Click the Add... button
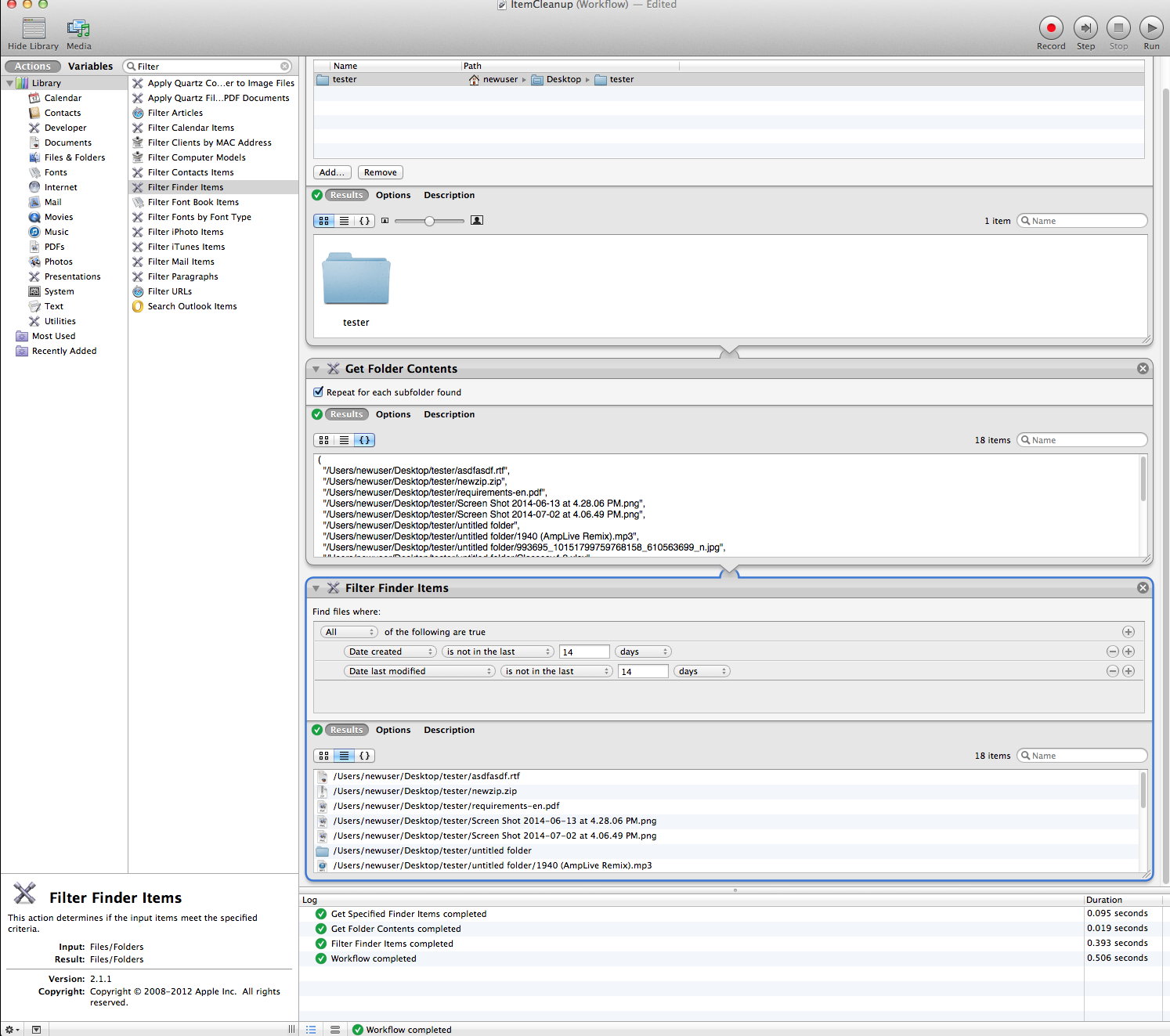Viewport: 1170px width, 1036px height. coord(333,172)
